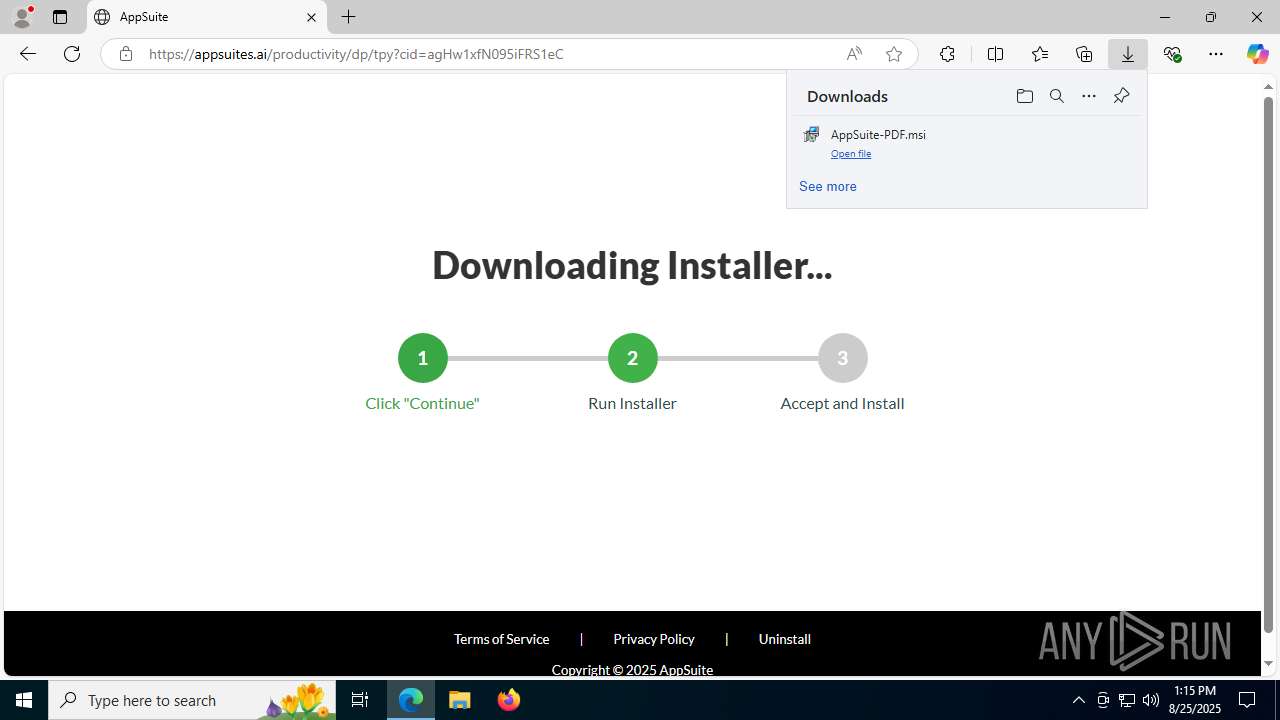
Task: View site information lock icon
Action: click(125, 54)
